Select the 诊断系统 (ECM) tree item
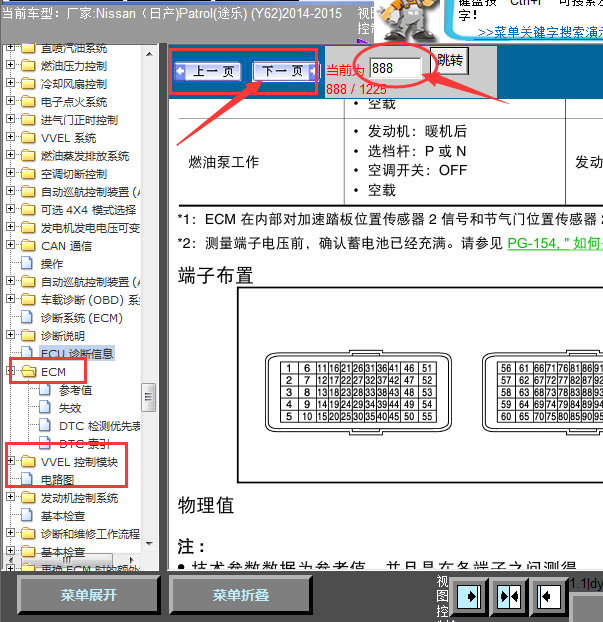The height and width of the screenshot is (622, 603). [82, 318]
